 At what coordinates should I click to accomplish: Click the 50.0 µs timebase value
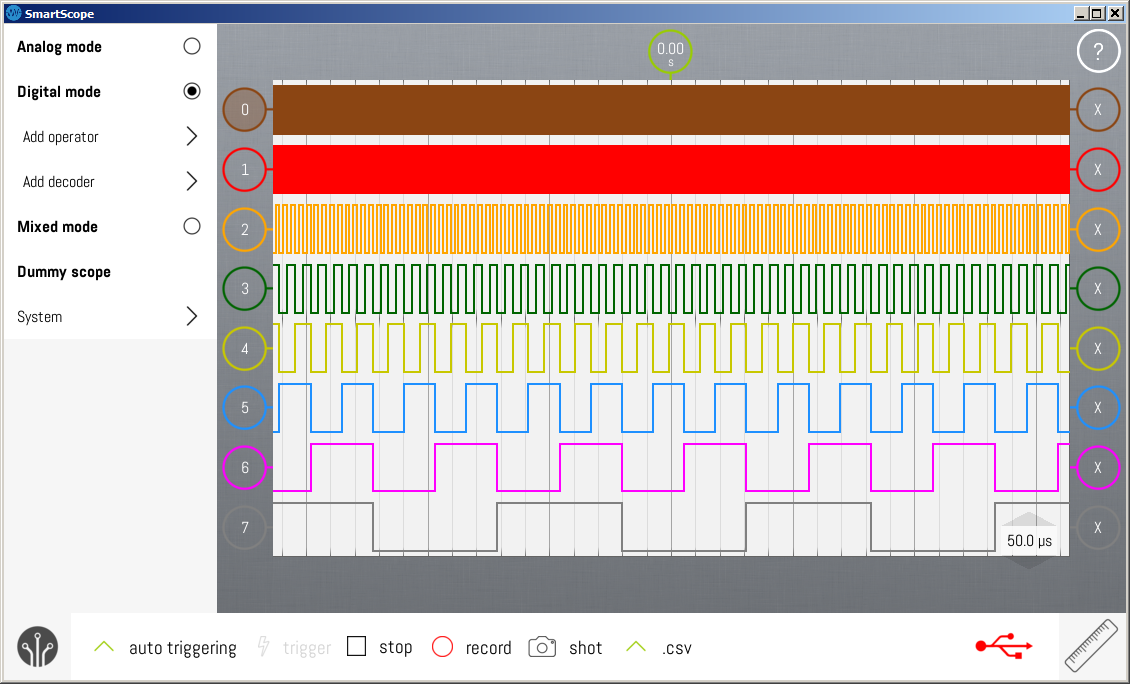tap(1029, 541)
